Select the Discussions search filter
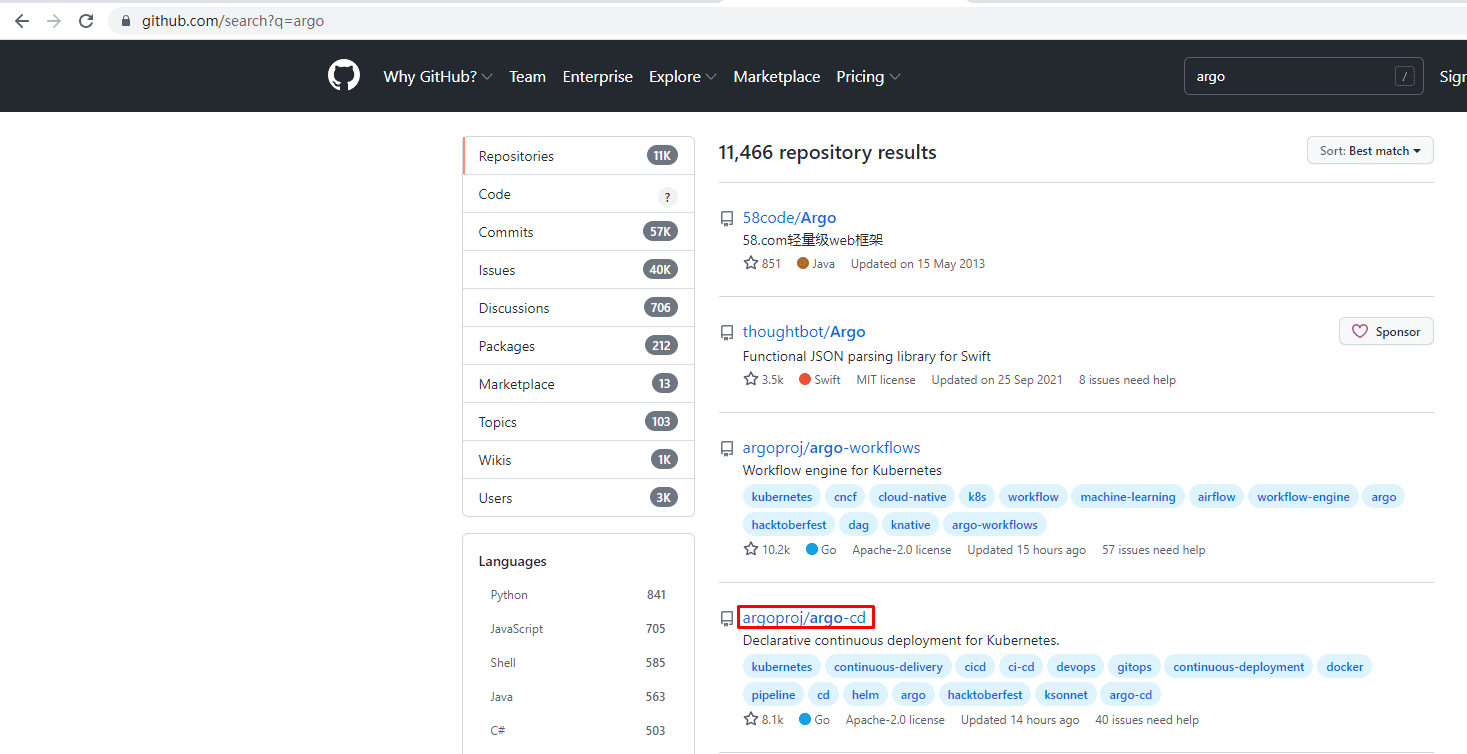 (x=578, y=308)
